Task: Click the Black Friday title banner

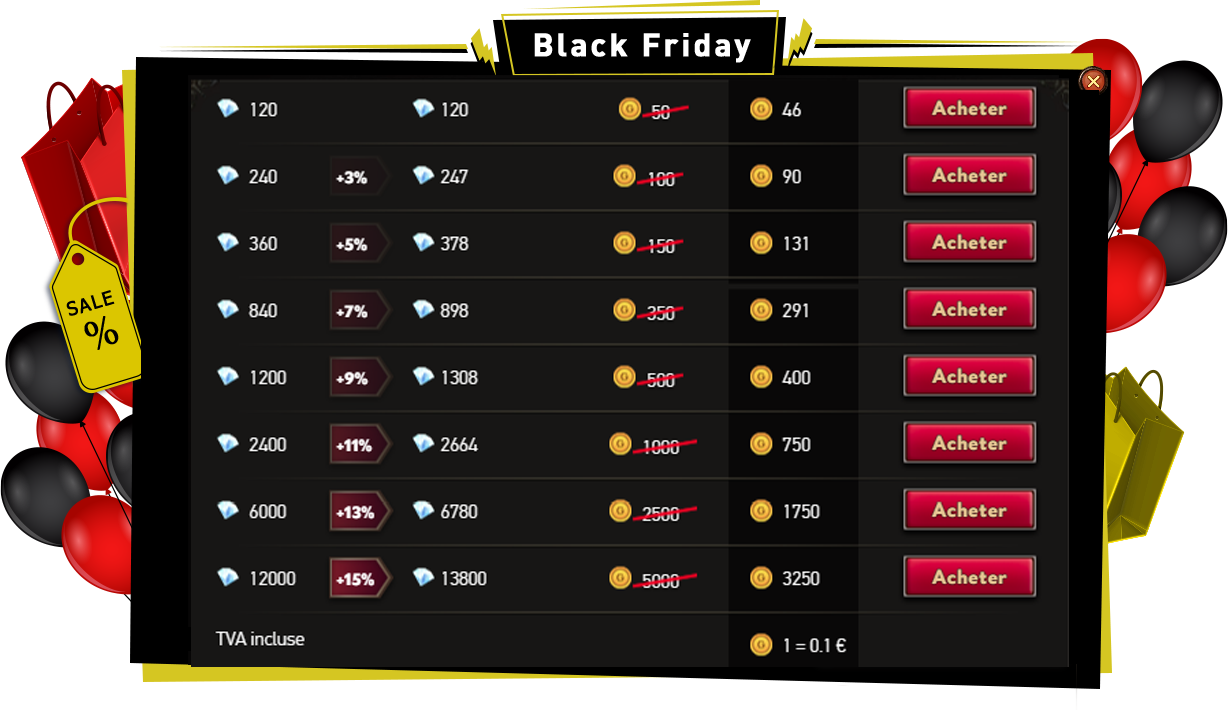Action: [x=641, y=46]
